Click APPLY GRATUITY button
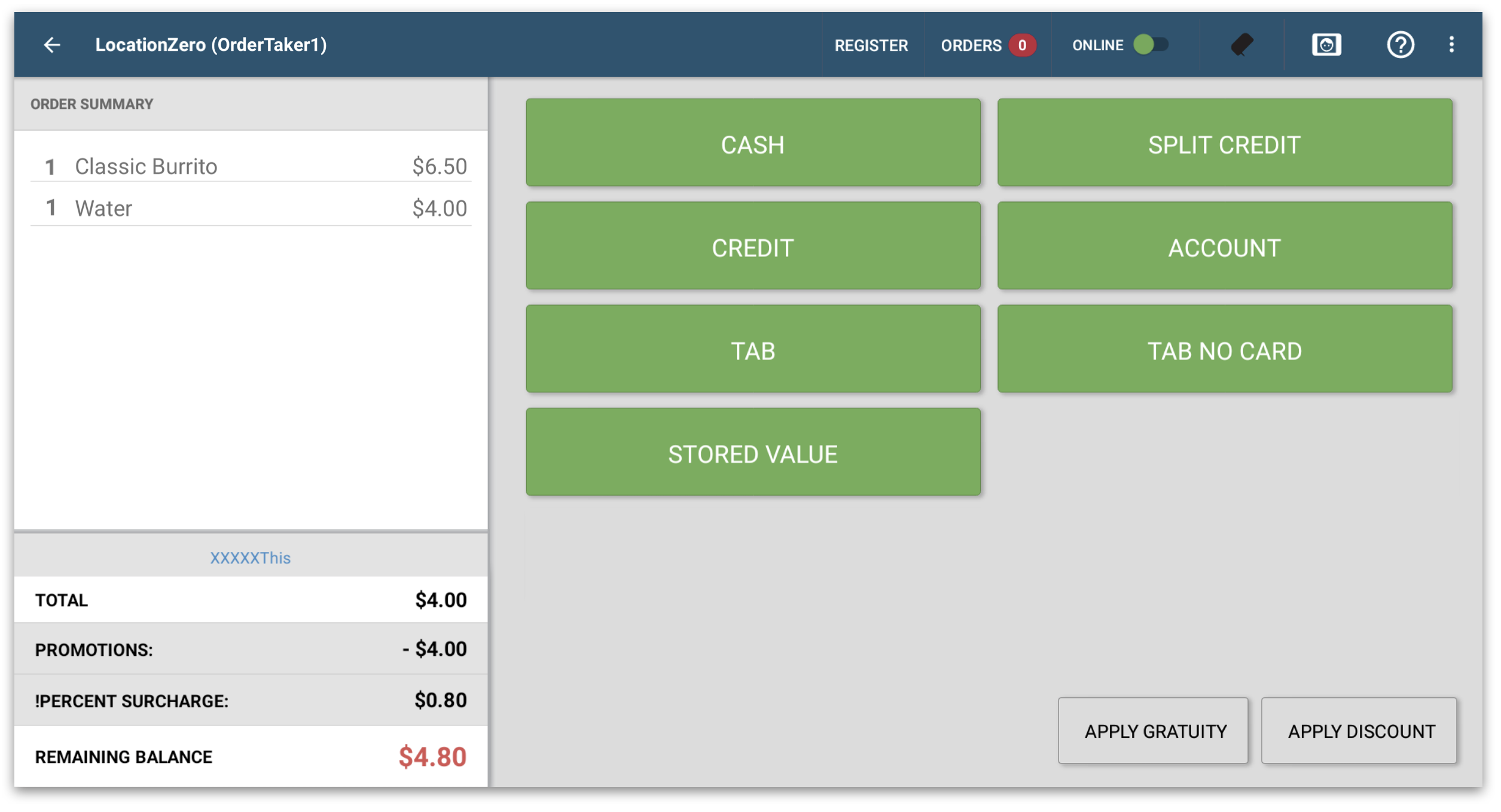Screen dimensions: 1501x812 [x=1152, y=731]
